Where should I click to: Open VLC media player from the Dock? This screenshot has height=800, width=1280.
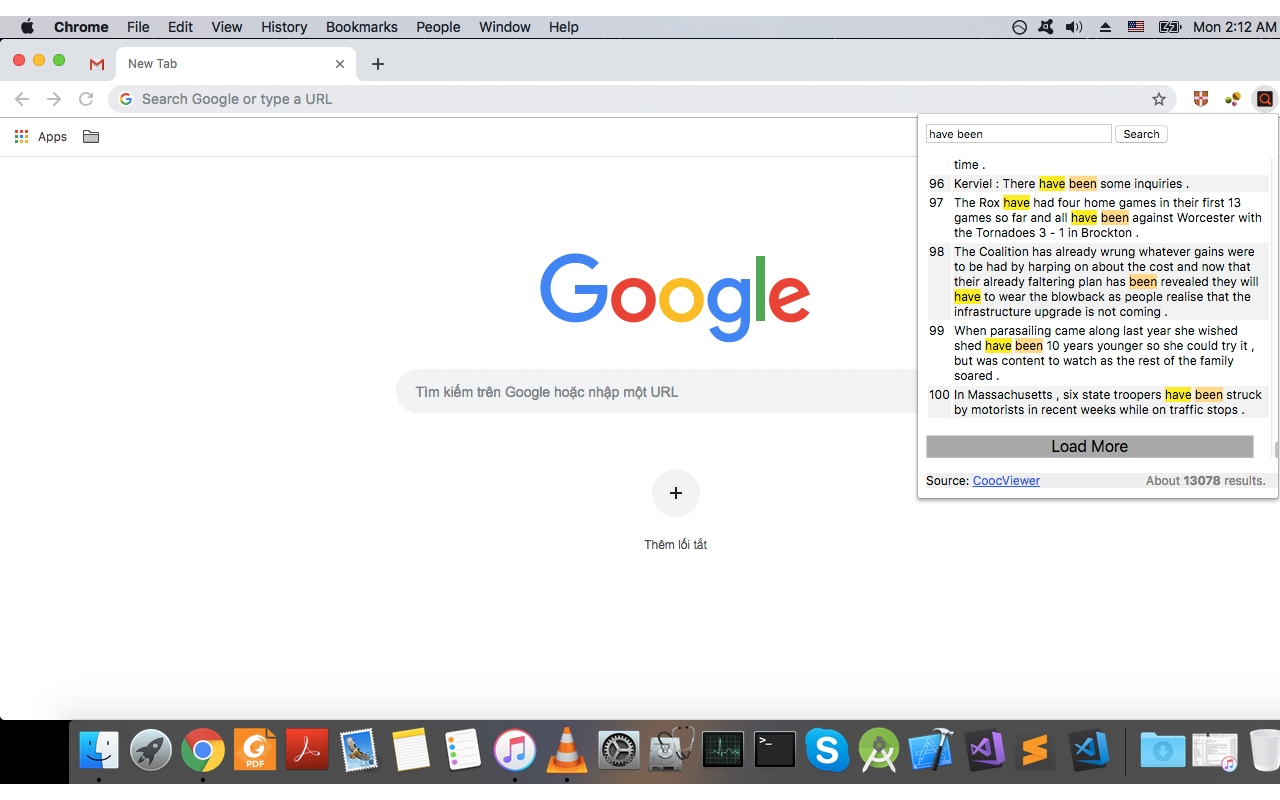click(567, 750)
